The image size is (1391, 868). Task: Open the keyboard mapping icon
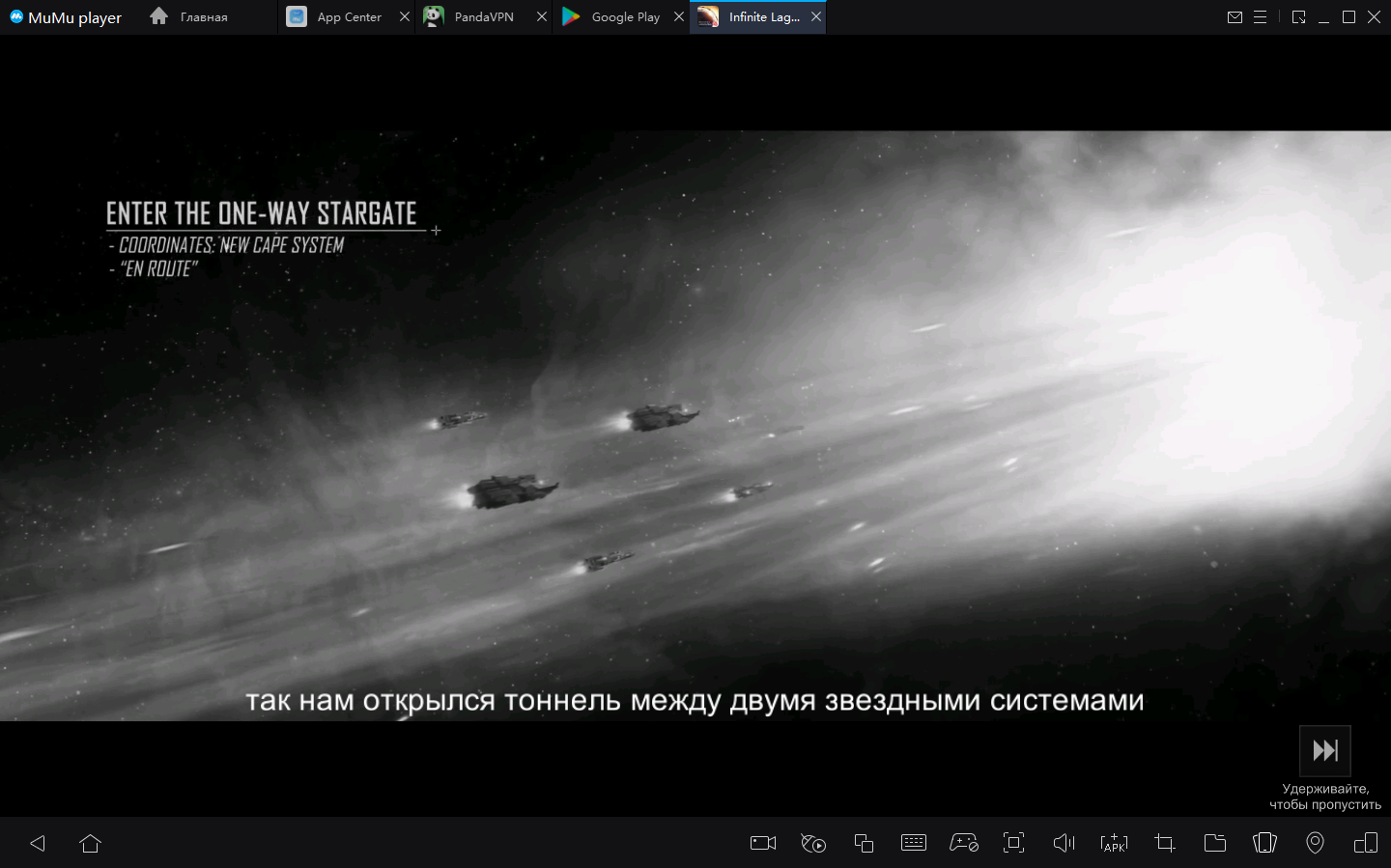[914, 843]
